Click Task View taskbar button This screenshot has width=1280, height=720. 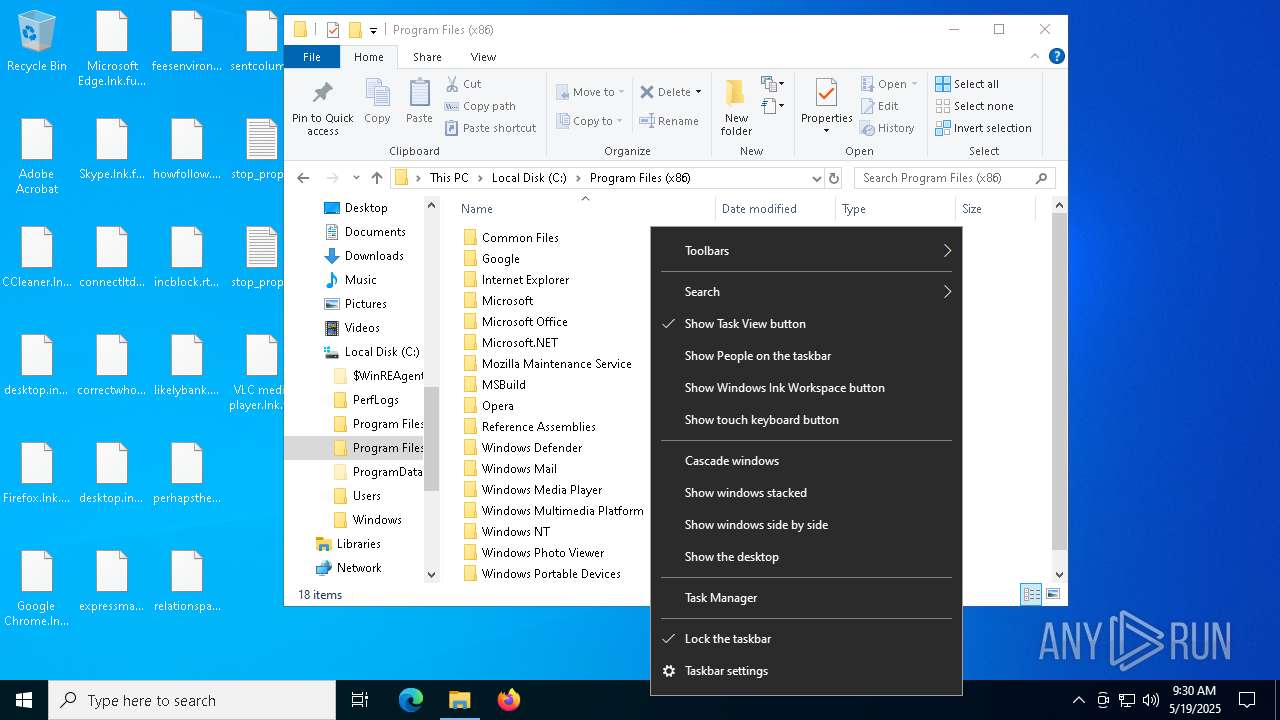point(360,700)
